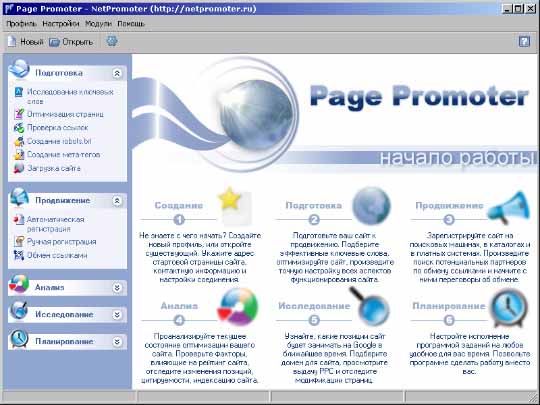Viewport: 540px width, 405px height.
Task: Click the Подготовка section header icon
Action: tap(19, 69)
